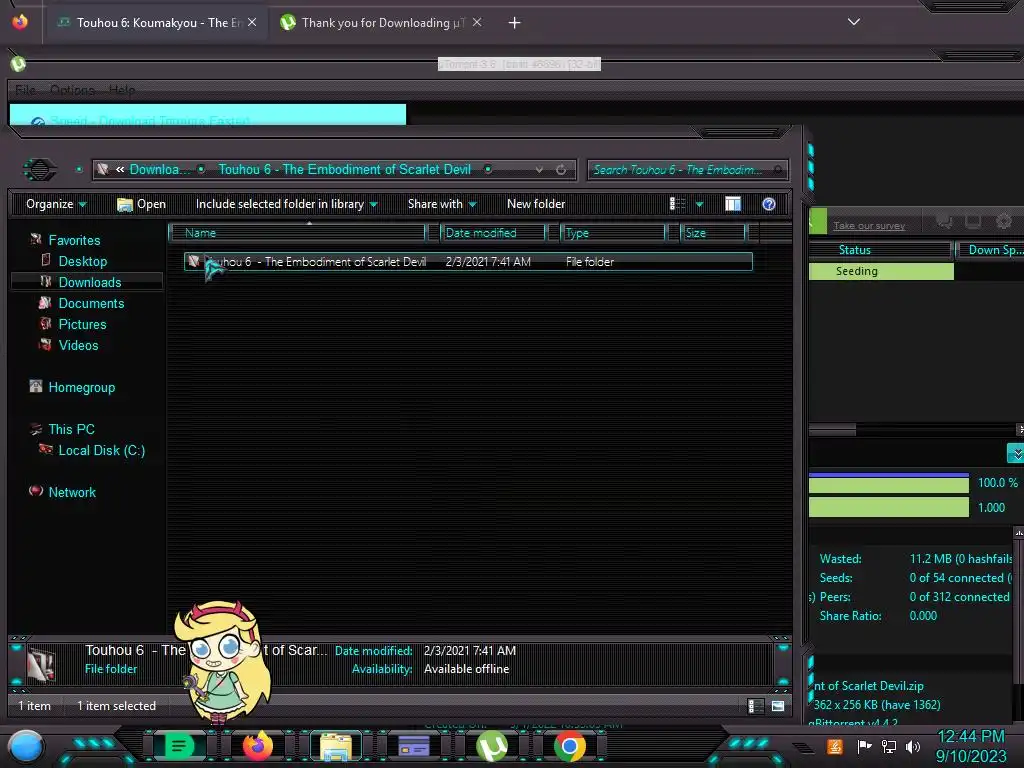Open File Explorer from the taskbar
Screen dimensions: 1024x768
pyautogui.click(x=336, y=746)
